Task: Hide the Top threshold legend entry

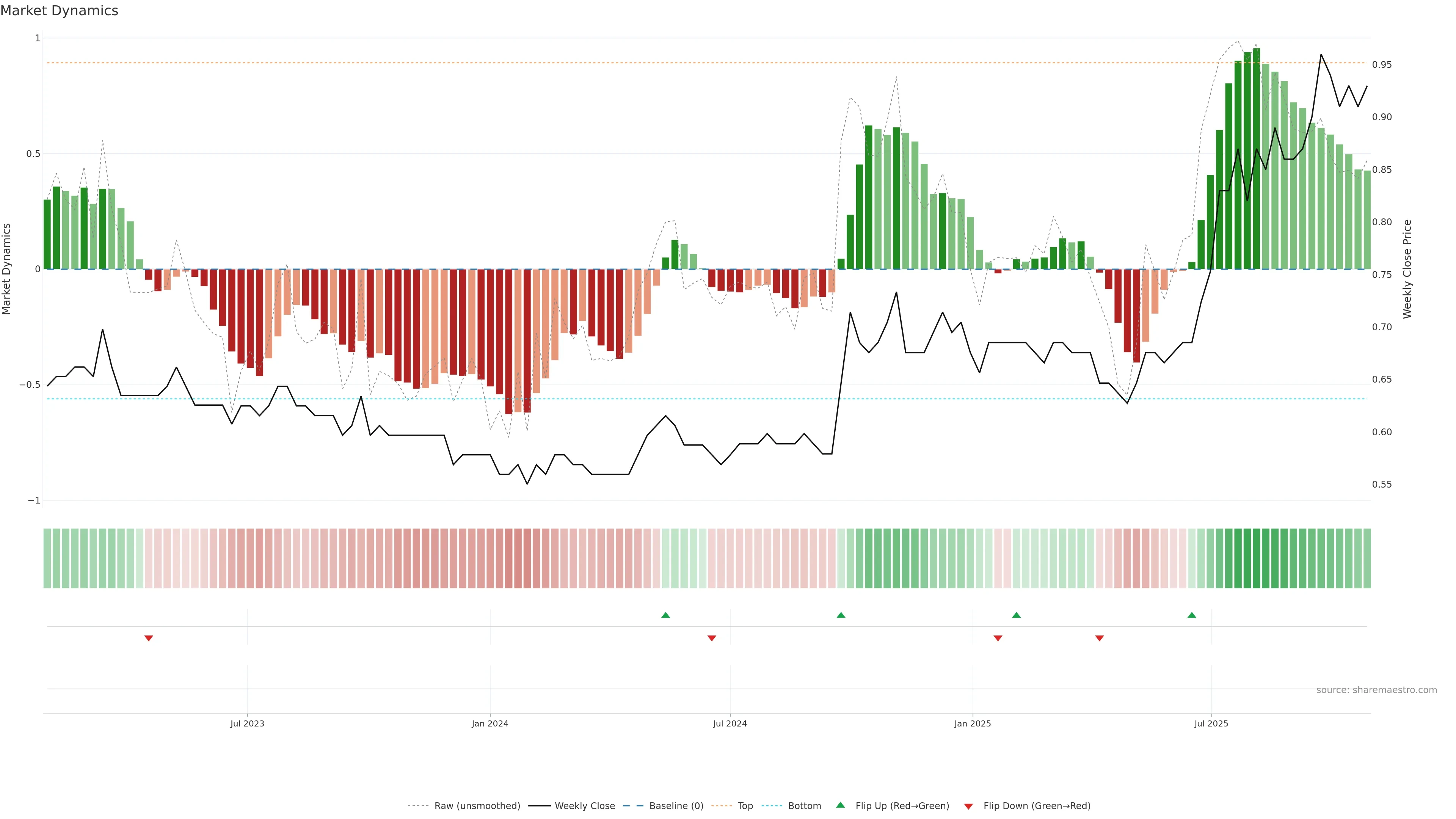Action: [x=745, y=806]
